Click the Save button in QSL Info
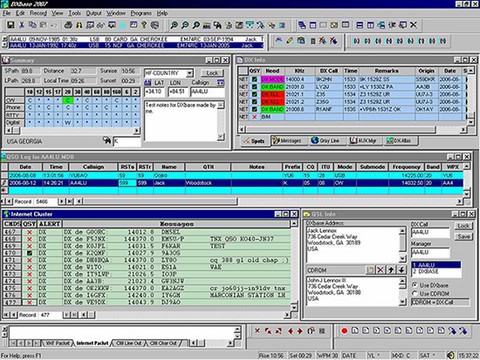The height and width of the screenshot is (360, 480). tap(464, 236)
